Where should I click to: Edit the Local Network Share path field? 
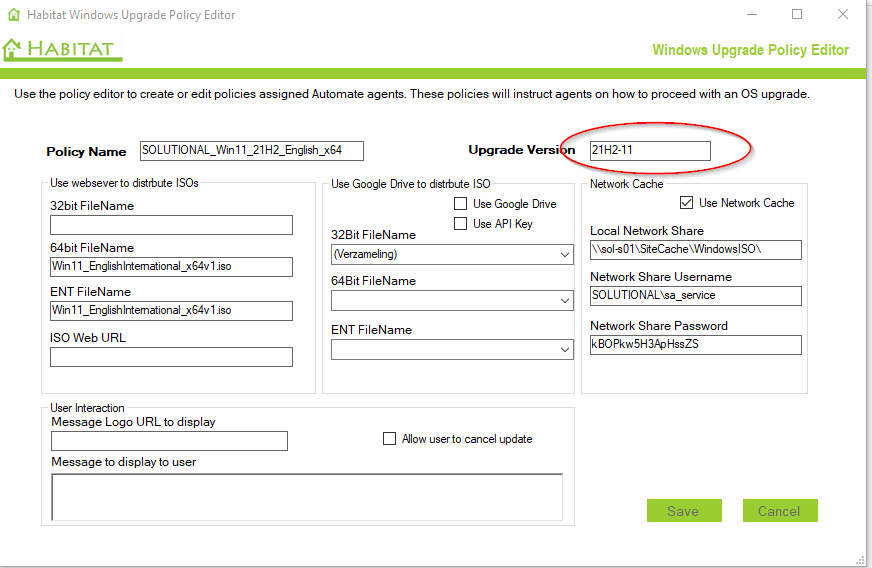click(695, 250)
